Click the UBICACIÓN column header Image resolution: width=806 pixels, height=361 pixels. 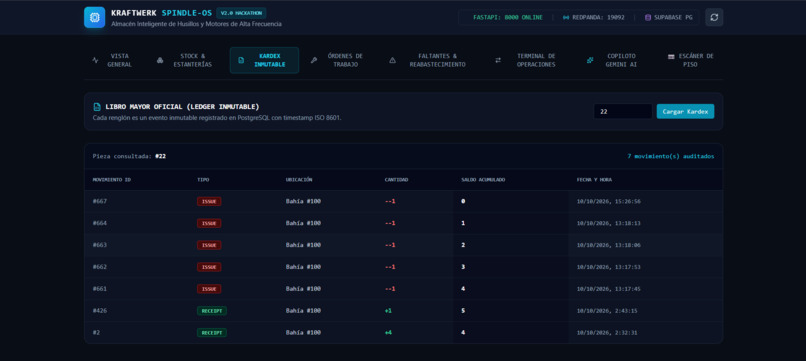[x=299, y=180]
